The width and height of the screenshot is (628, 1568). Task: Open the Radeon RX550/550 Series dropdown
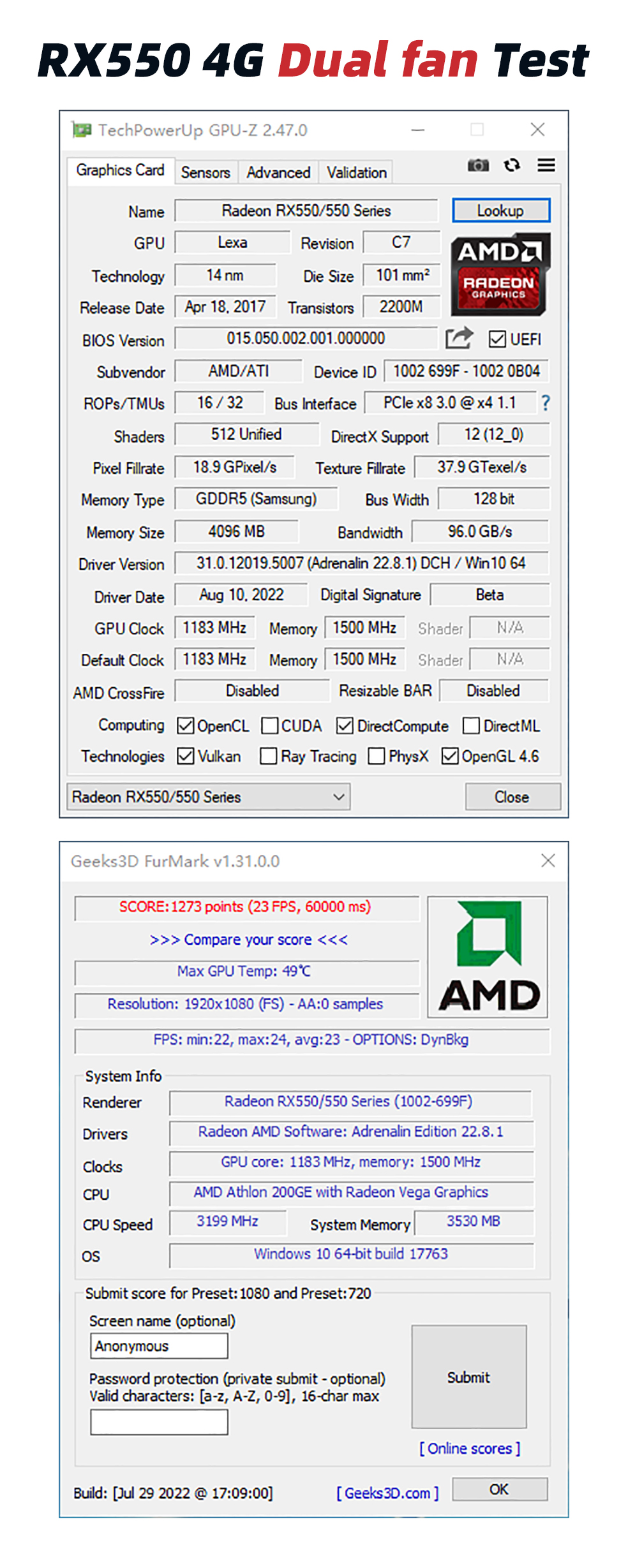coord(209,797)
